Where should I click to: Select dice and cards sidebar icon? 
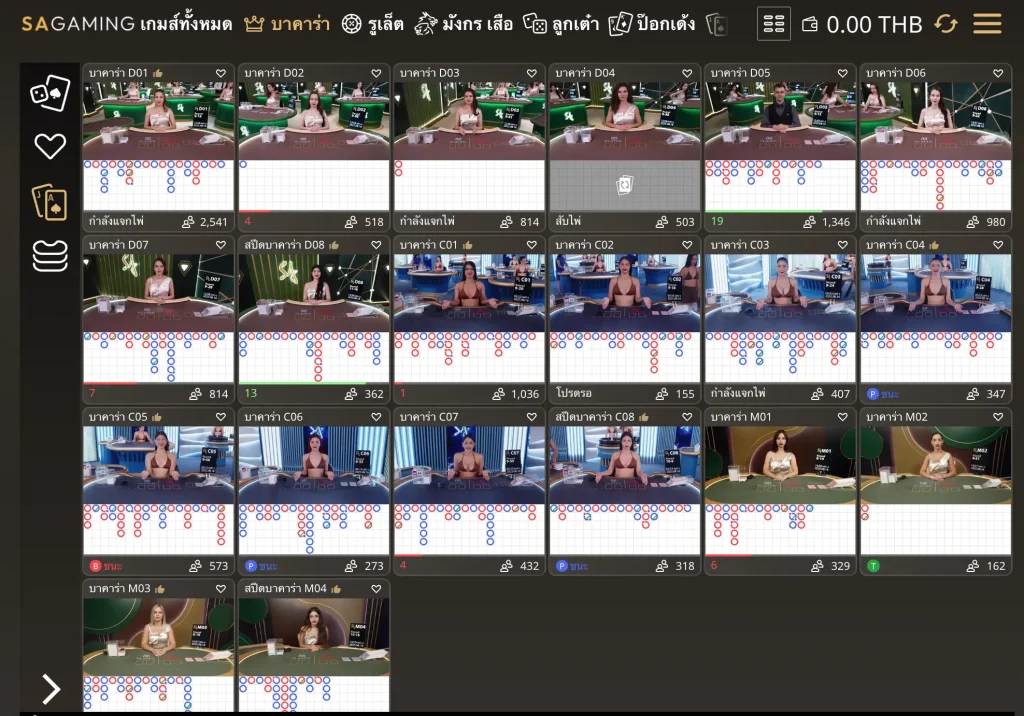(x=50, y=93)
